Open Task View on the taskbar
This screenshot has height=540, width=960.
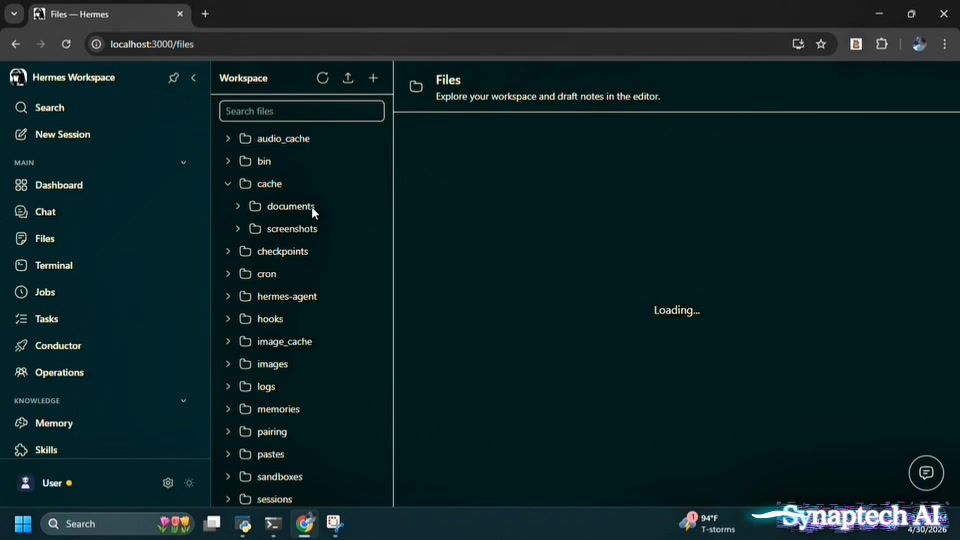point(212,523)
